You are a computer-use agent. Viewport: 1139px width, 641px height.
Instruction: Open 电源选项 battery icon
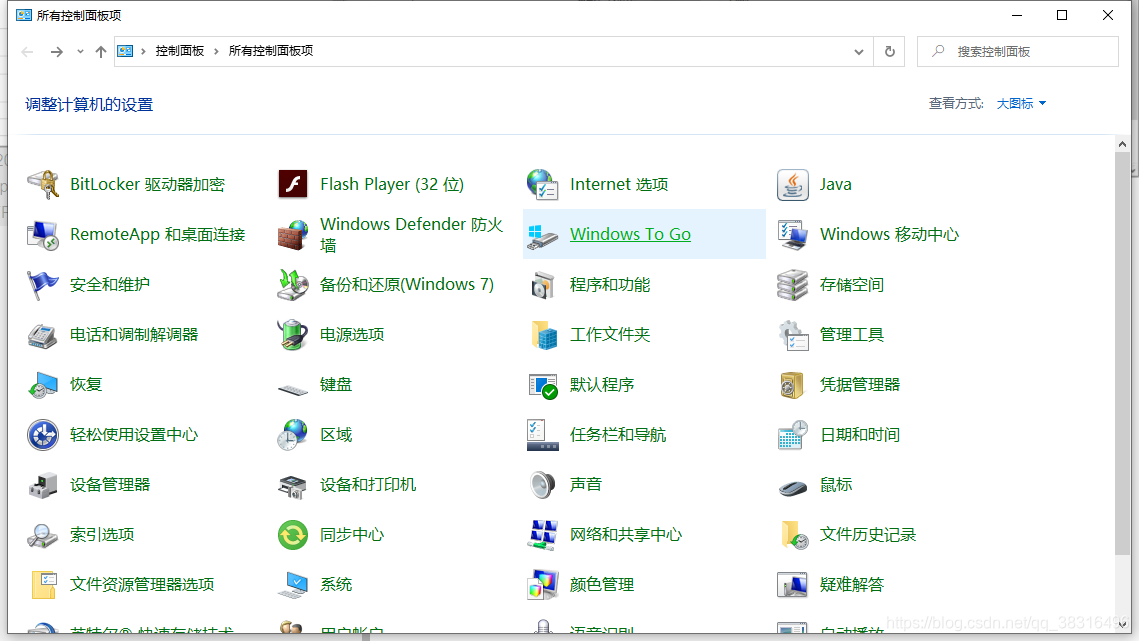(x=293, y=335)
